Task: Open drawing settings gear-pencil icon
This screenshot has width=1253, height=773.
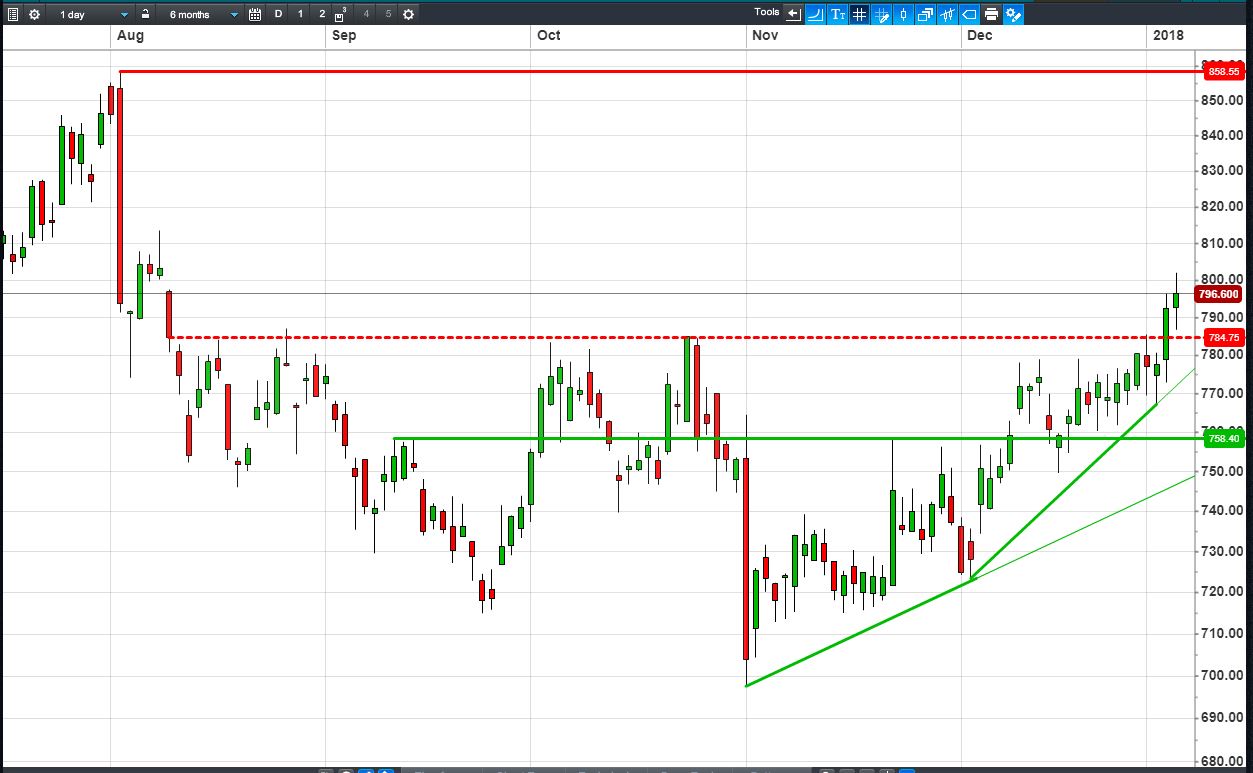Action: tap(1013, 14)
